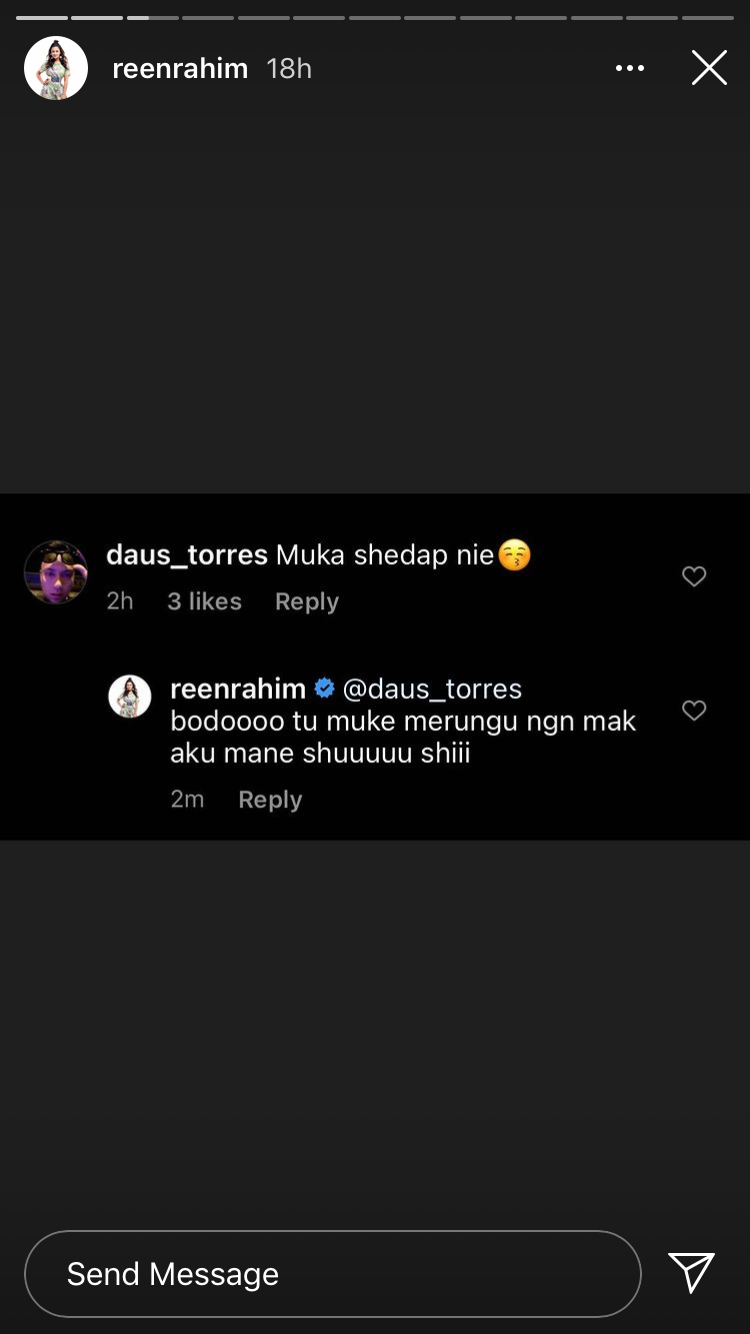This screenshot has height=1334, width=750.
Task: Close the story with the X icon
Action: (x=709, y=68)
